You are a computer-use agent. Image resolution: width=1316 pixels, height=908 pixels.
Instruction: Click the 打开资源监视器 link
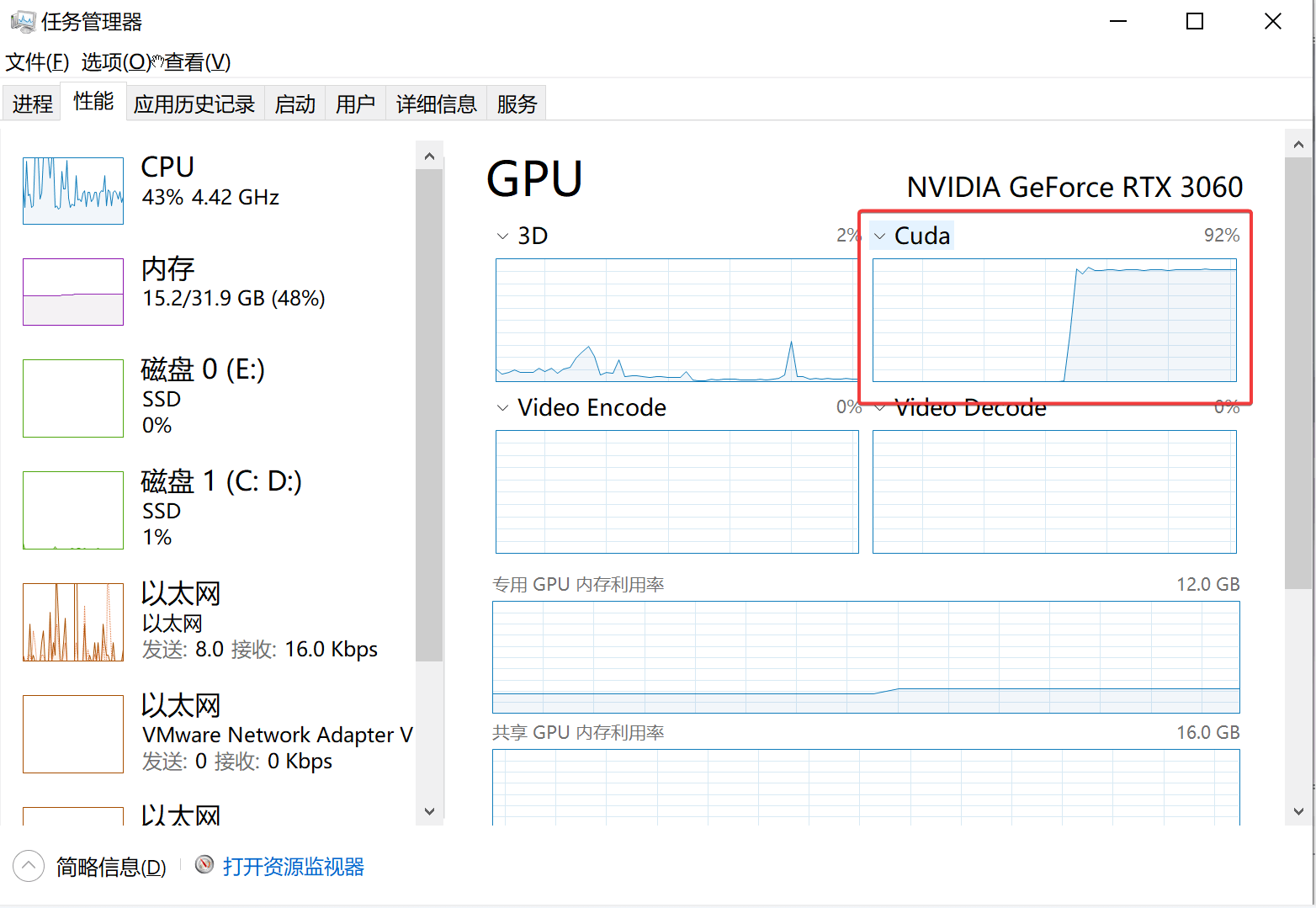[x=294, y=867]
